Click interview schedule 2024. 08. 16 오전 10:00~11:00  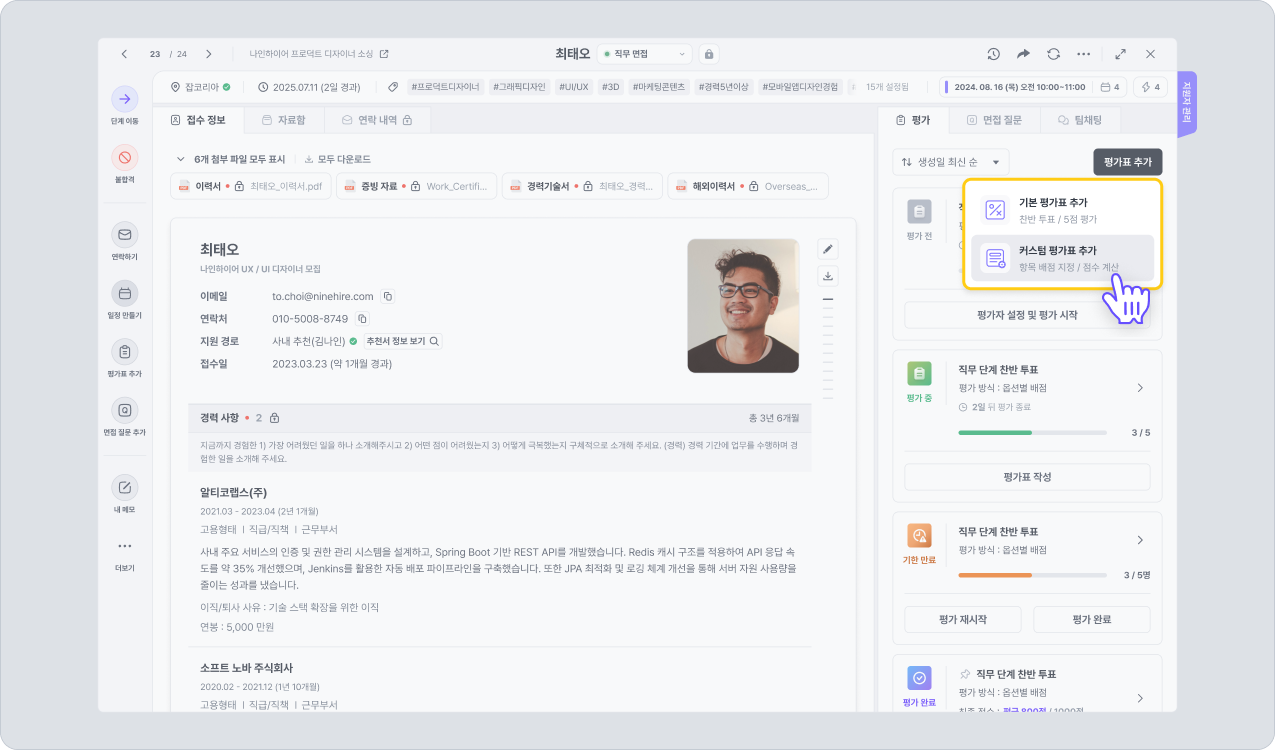[x=1015, y=87]
